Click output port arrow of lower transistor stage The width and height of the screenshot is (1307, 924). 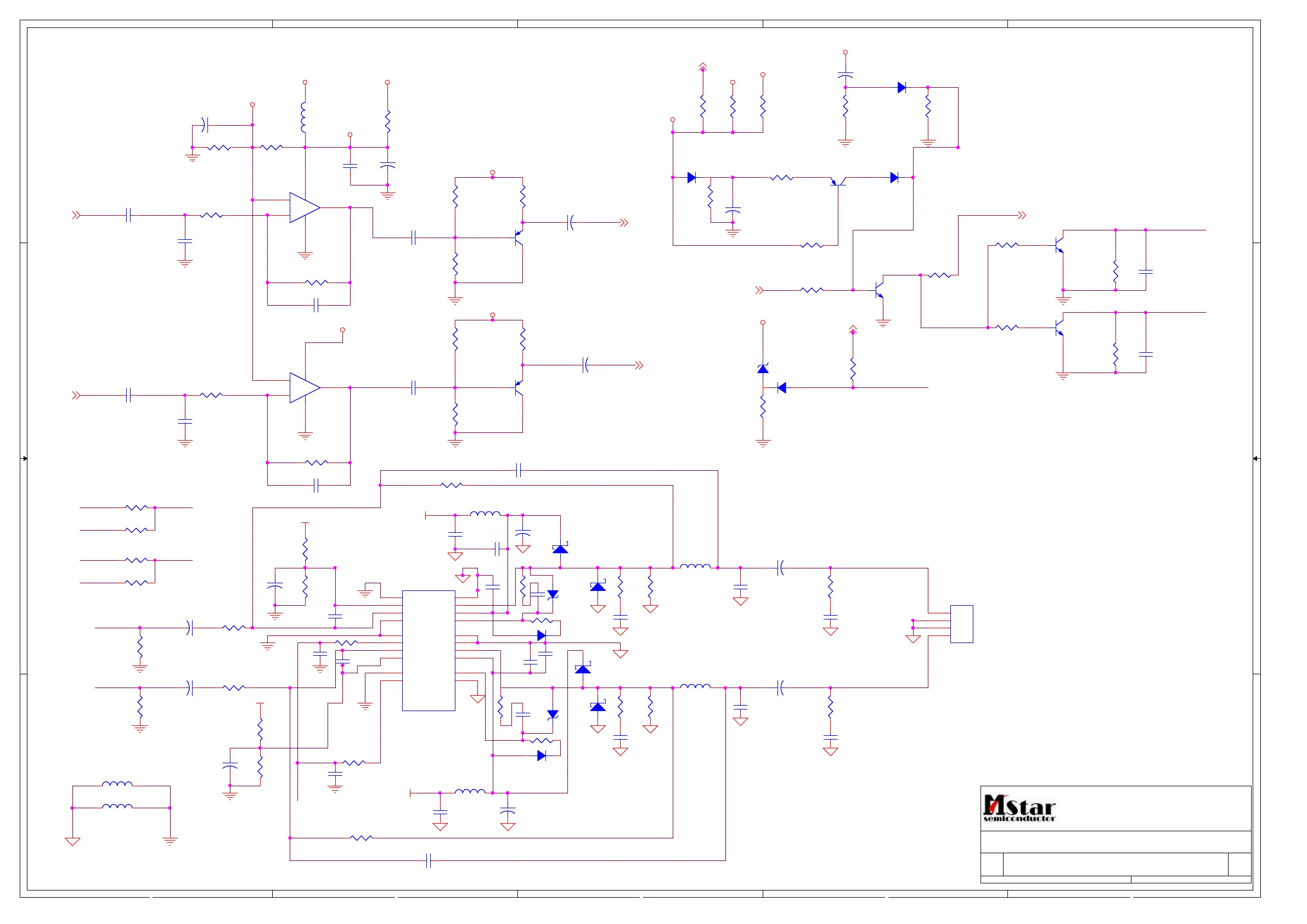(639, 365)
